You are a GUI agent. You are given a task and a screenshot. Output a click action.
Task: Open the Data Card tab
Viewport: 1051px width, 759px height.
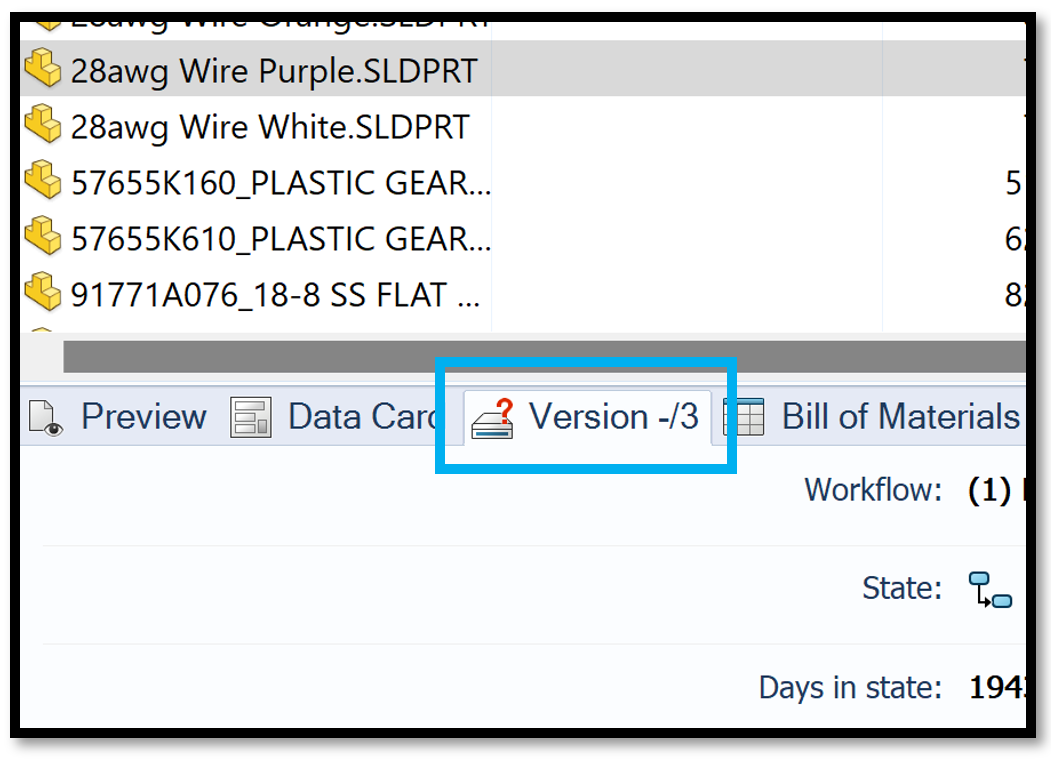tap(361, 417)
